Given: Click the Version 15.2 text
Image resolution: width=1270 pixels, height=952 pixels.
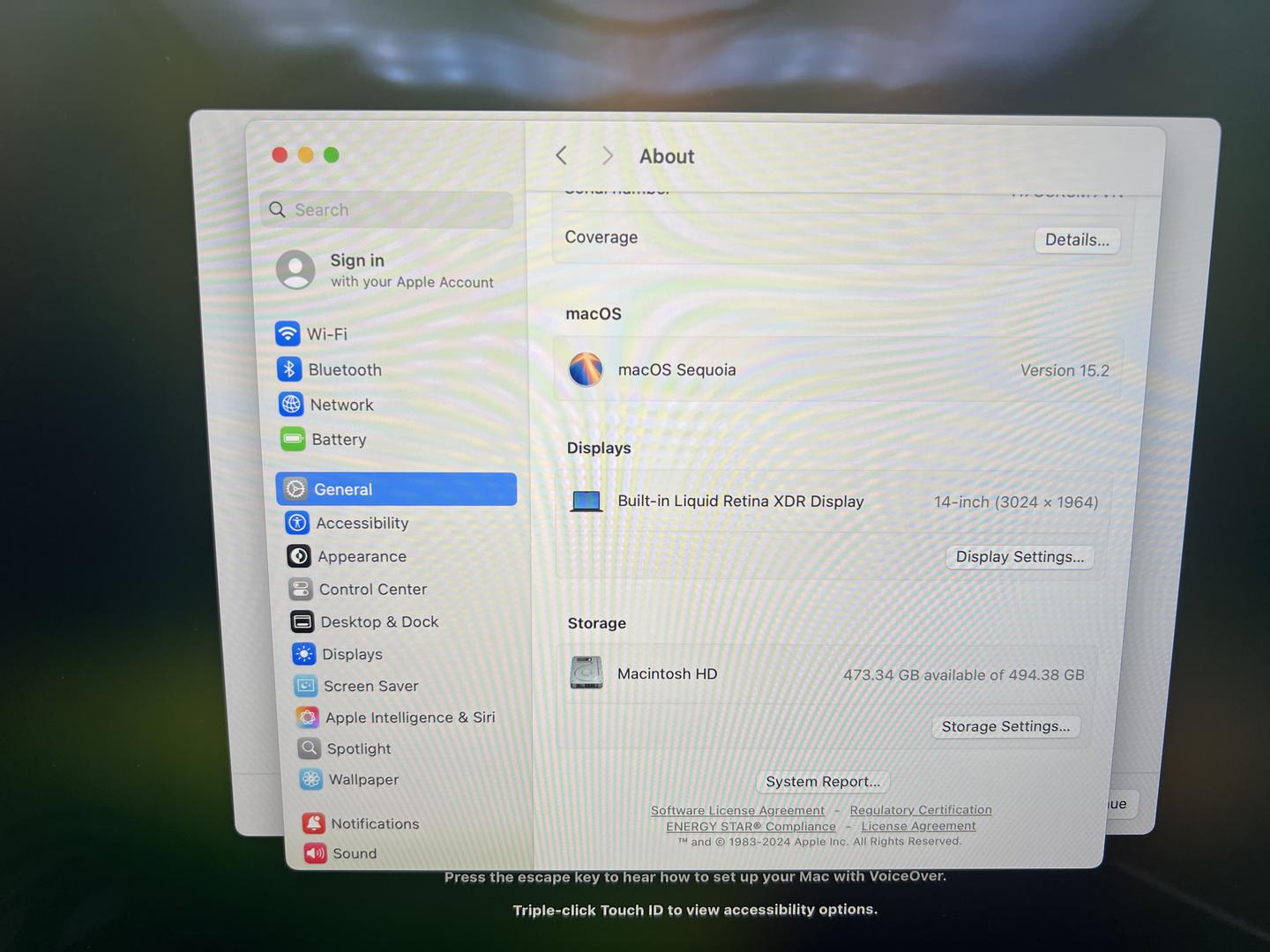Looking at the screenshot, I should click(1065, 370).
